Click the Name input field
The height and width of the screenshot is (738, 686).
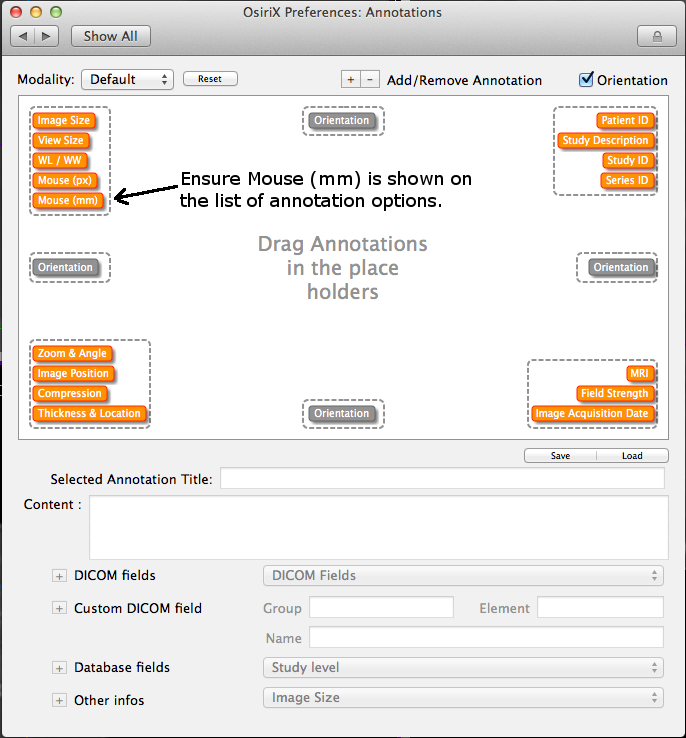click(486, 637)
